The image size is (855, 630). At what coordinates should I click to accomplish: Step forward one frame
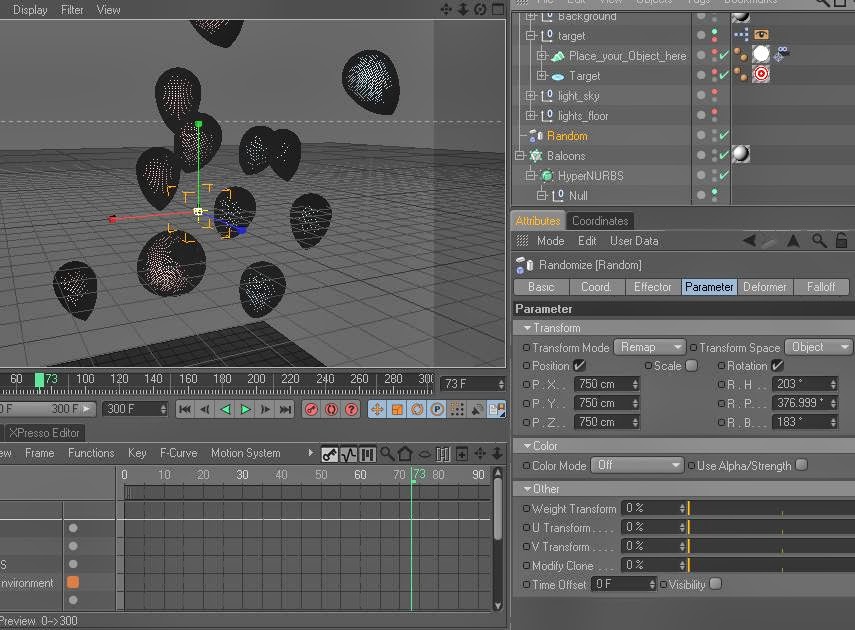pyautogui.click(x=266, y=409)
